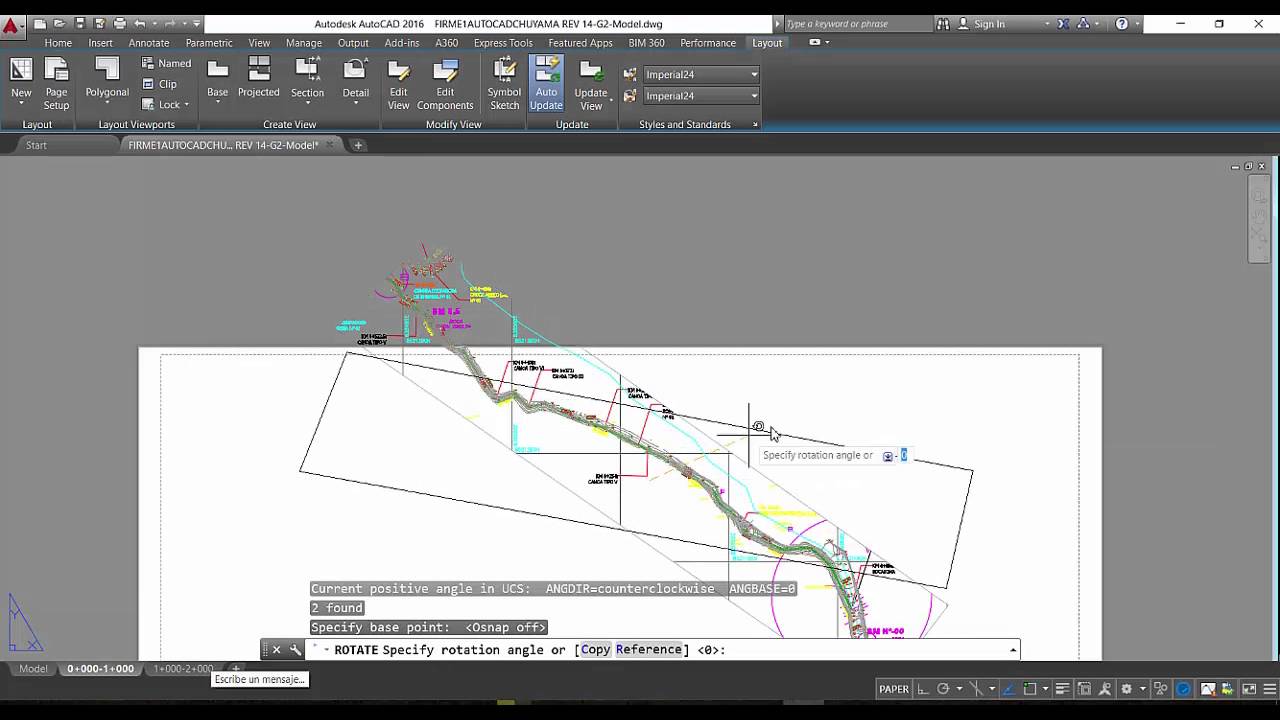Click the rotation angle dynamic input box

903,455
